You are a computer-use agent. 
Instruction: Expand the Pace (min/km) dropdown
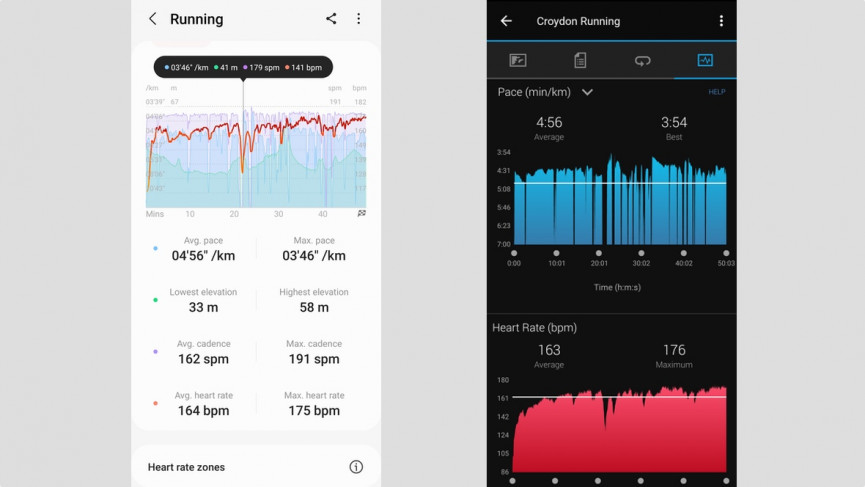tap(587, 92)
